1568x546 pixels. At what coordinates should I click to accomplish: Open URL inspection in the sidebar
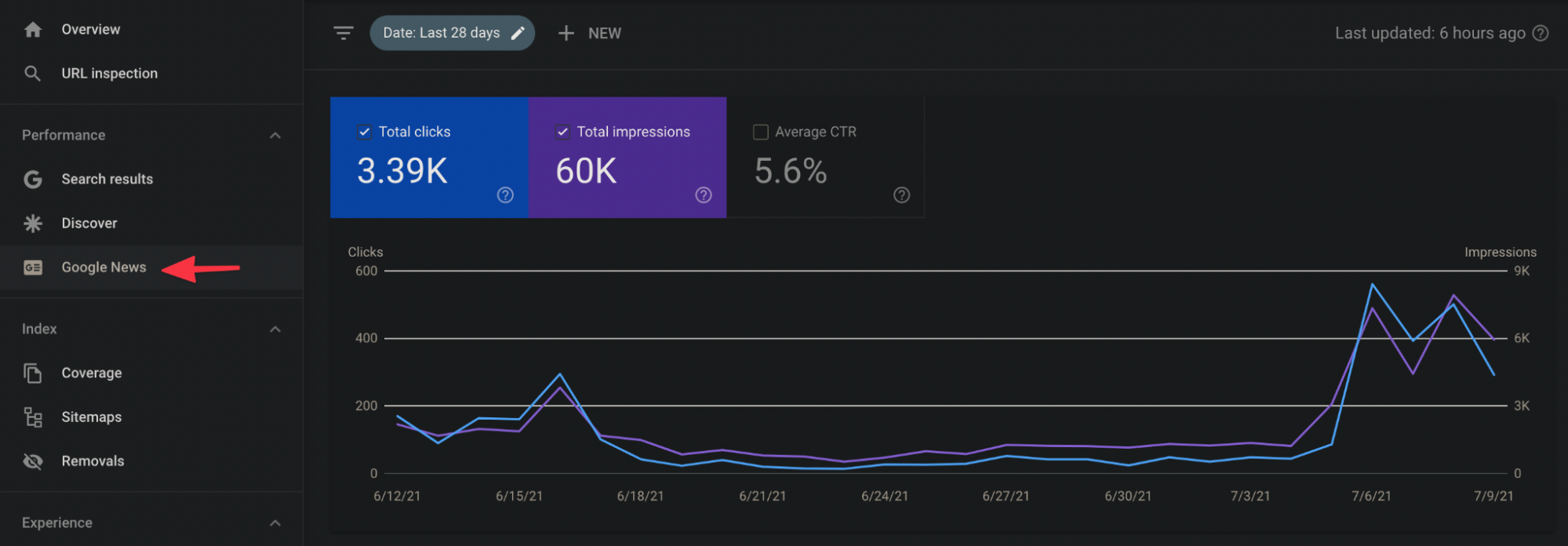[151, 74]
